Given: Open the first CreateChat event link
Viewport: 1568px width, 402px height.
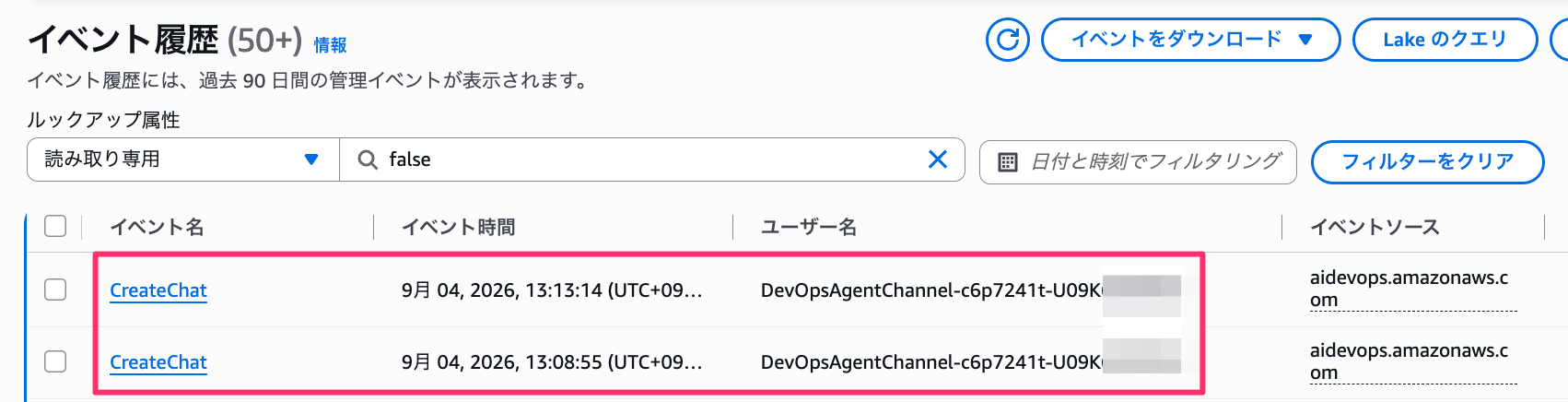Looking at the screenshot, I should [158, 290].
